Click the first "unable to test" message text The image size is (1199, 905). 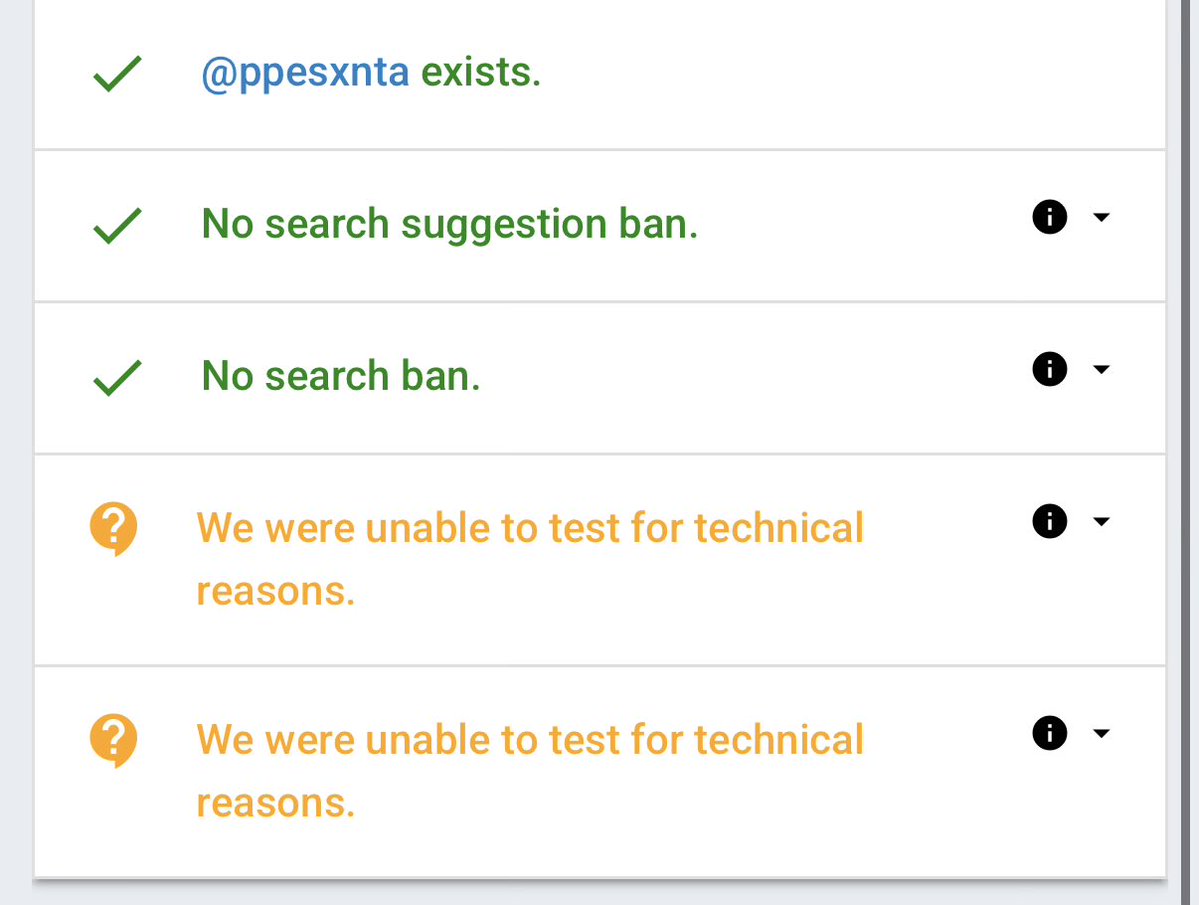click(530, 529)
